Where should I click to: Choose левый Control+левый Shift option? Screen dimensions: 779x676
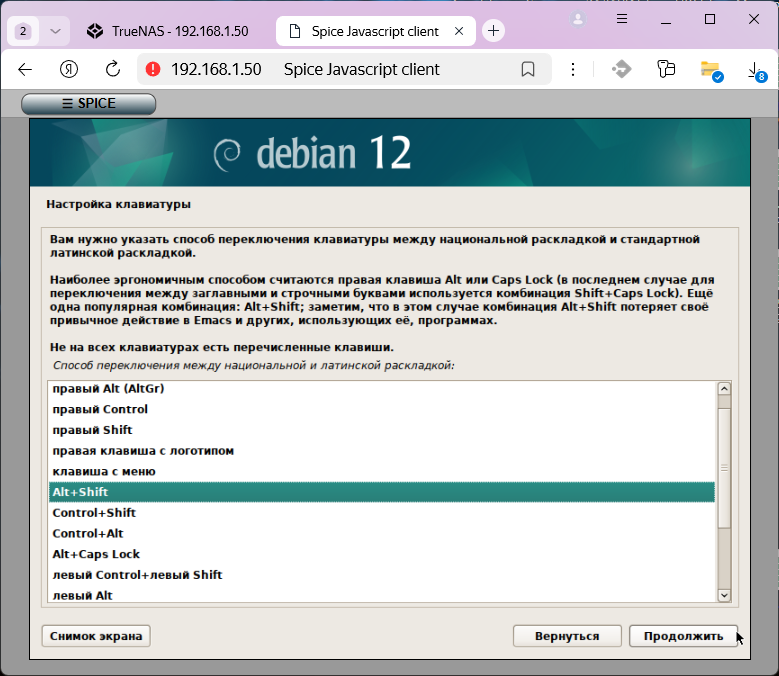(x=382, y=575)
